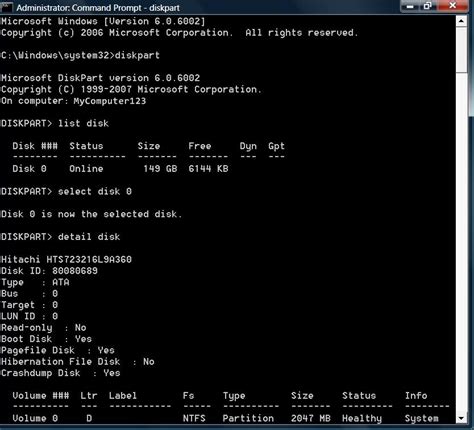Click the scrollbar down arrow
Viewport: 474px width, 430px height.
tap(461, 417)
